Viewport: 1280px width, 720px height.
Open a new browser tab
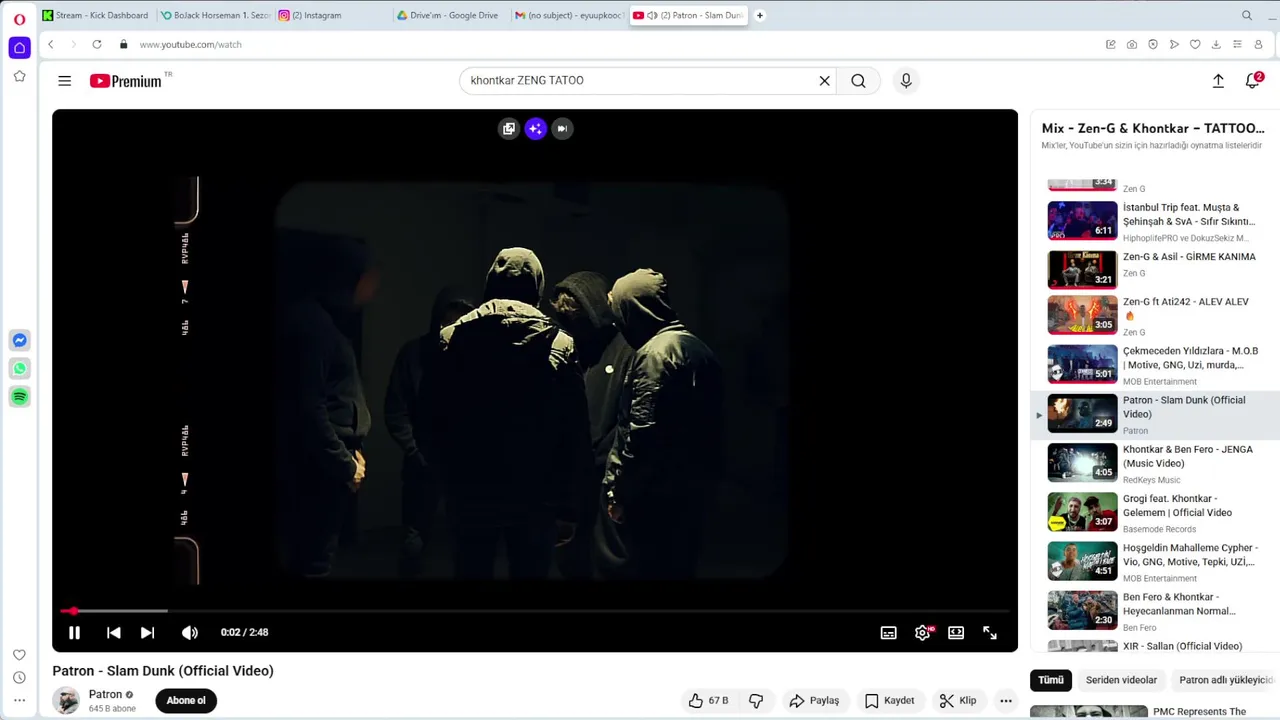click(760, 15)
